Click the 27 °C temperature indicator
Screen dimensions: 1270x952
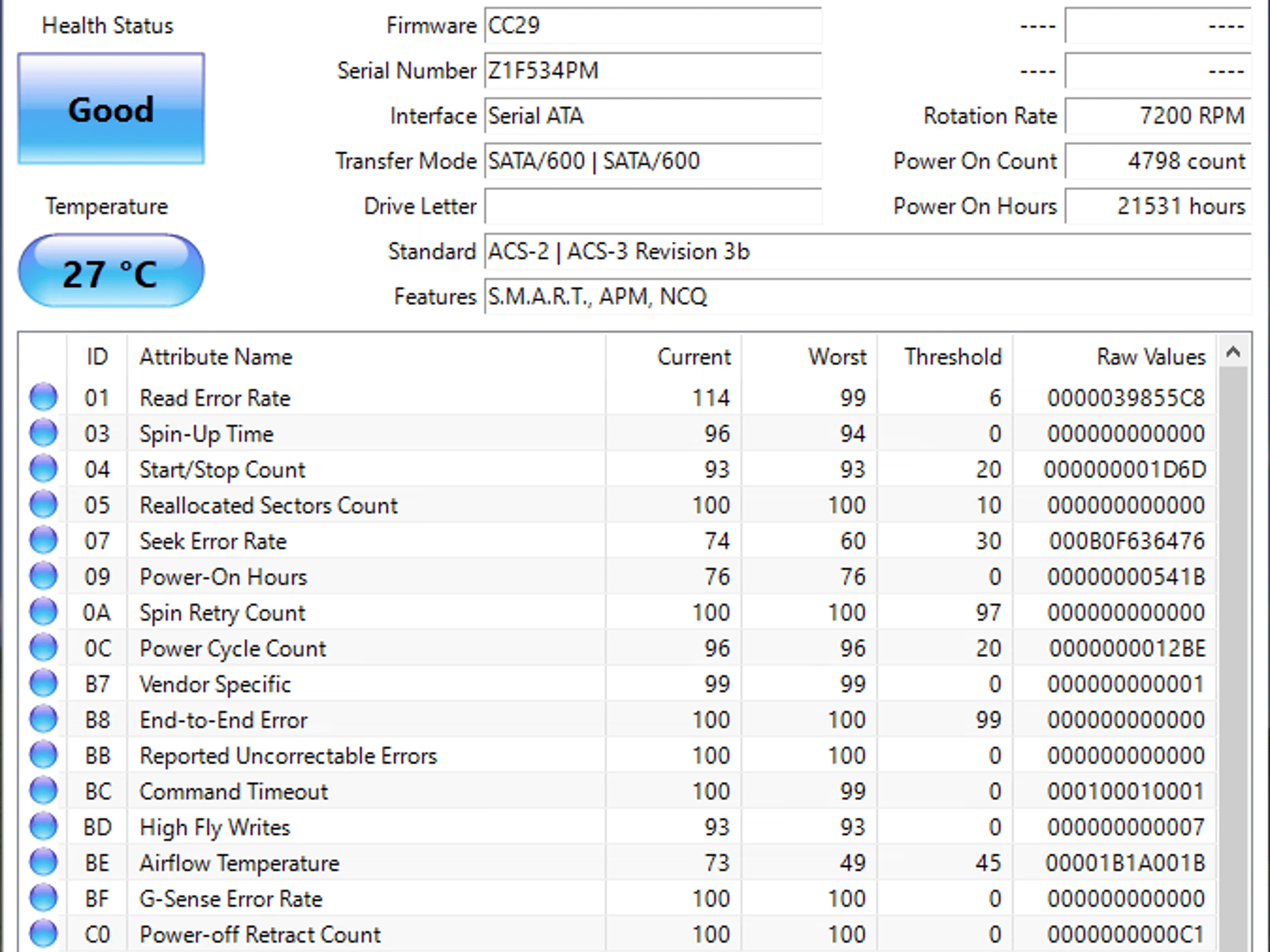point(110,271)
